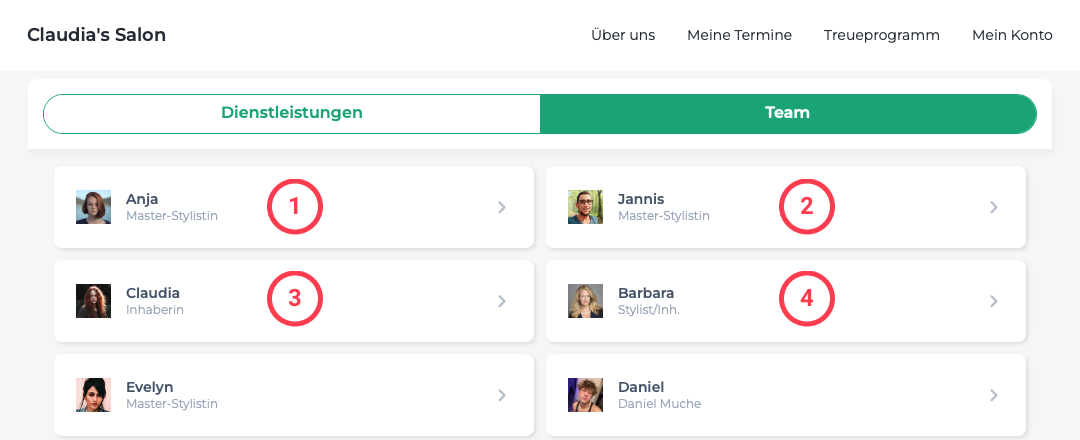Image resolution: width=1080 pixels, height=440 pixels.
Task: Click the Claudia's Salon logo title
Action: [x=96, y=35]
